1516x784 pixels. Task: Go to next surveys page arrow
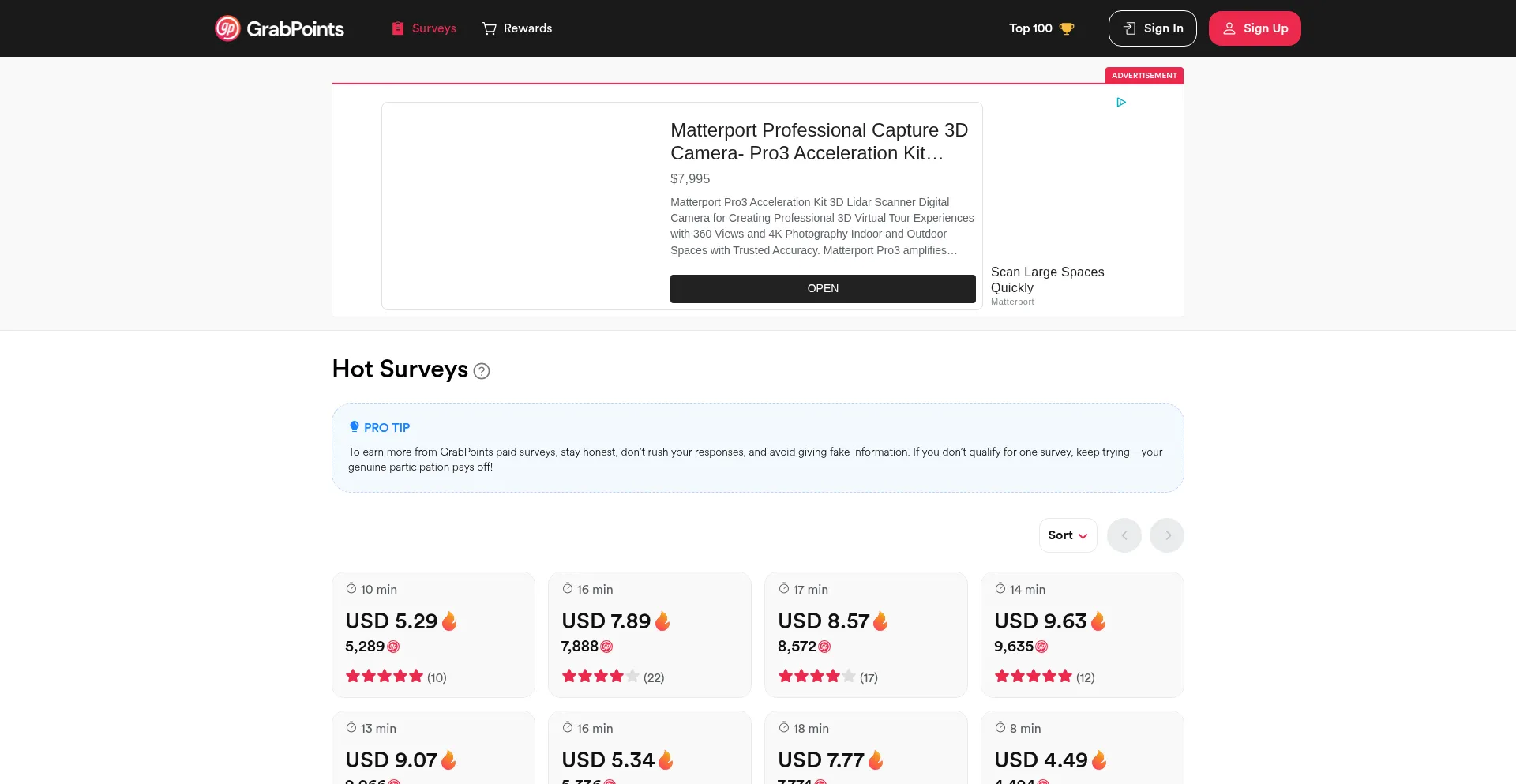tap(1167, 535)
